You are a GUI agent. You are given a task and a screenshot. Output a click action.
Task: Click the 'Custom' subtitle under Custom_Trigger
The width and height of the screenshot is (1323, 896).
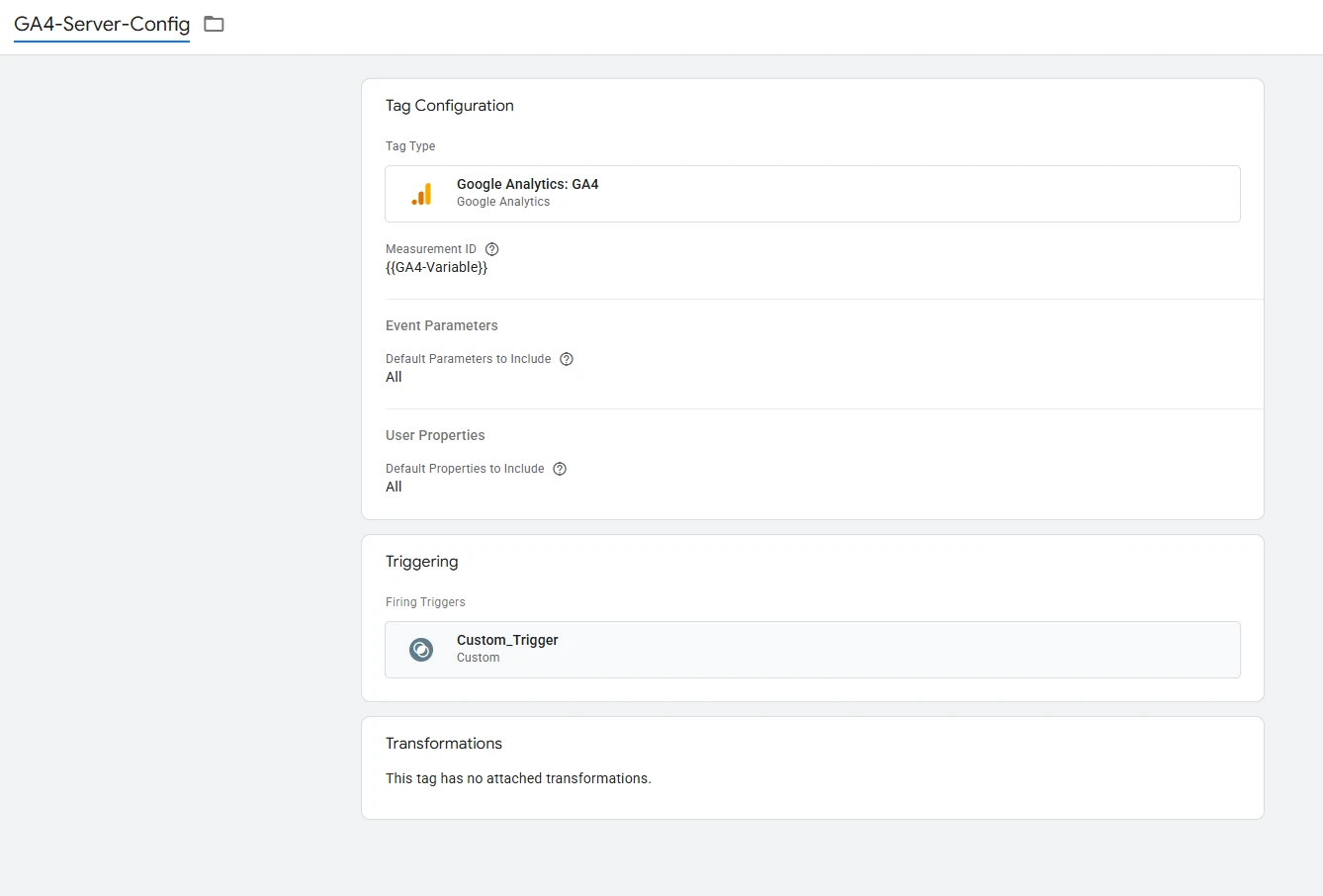[479, 658]
